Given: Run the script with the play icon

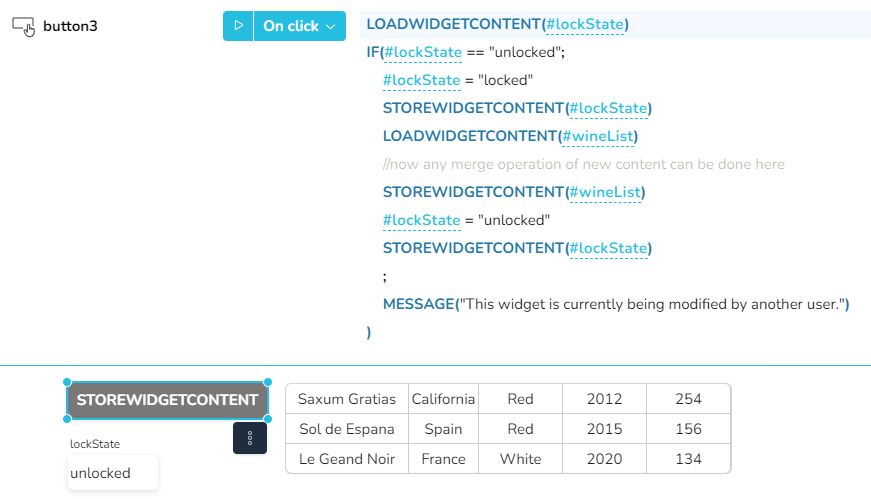Looking at the screenshot, I should pos(238,26).
